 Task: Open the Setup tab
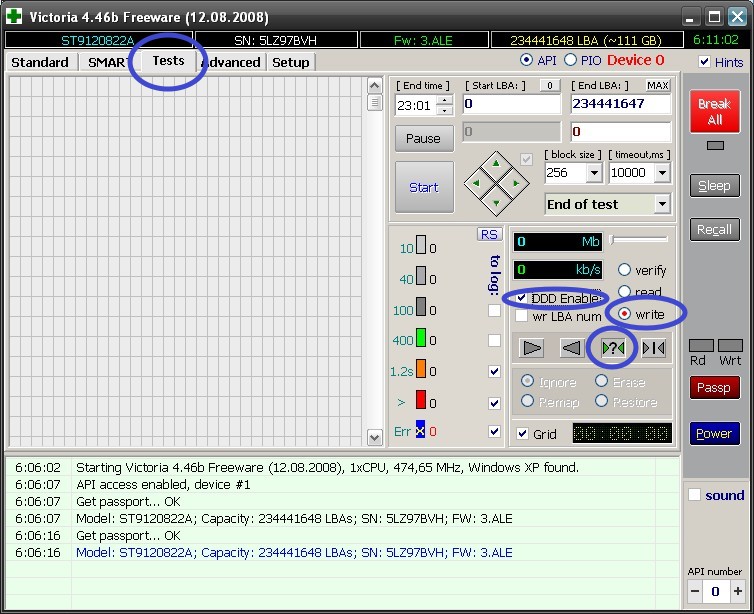tap(291, 62)
